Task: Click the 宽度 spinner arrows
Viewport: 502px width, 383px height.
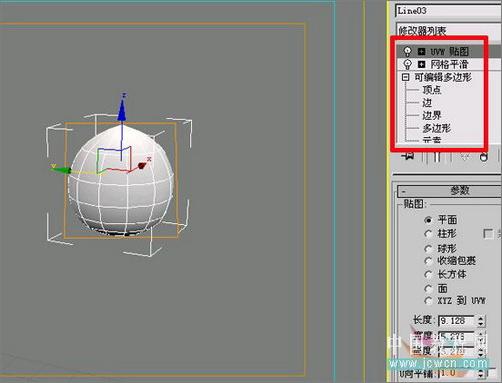Action: click(480, 336)
